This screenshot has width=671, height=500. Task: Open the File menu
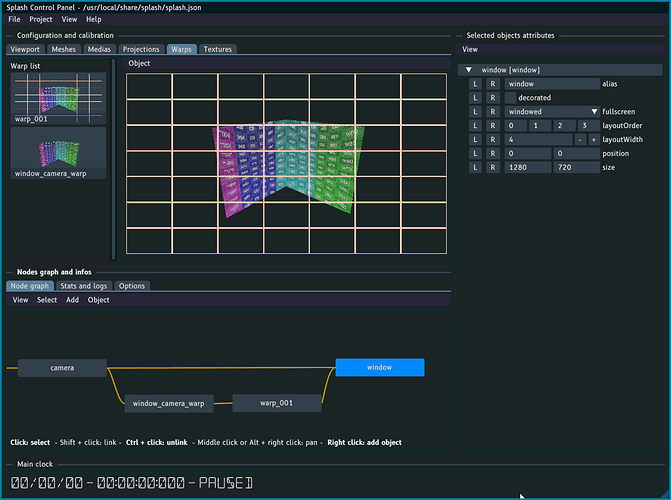pyautogui.click(x=14, y=19)
